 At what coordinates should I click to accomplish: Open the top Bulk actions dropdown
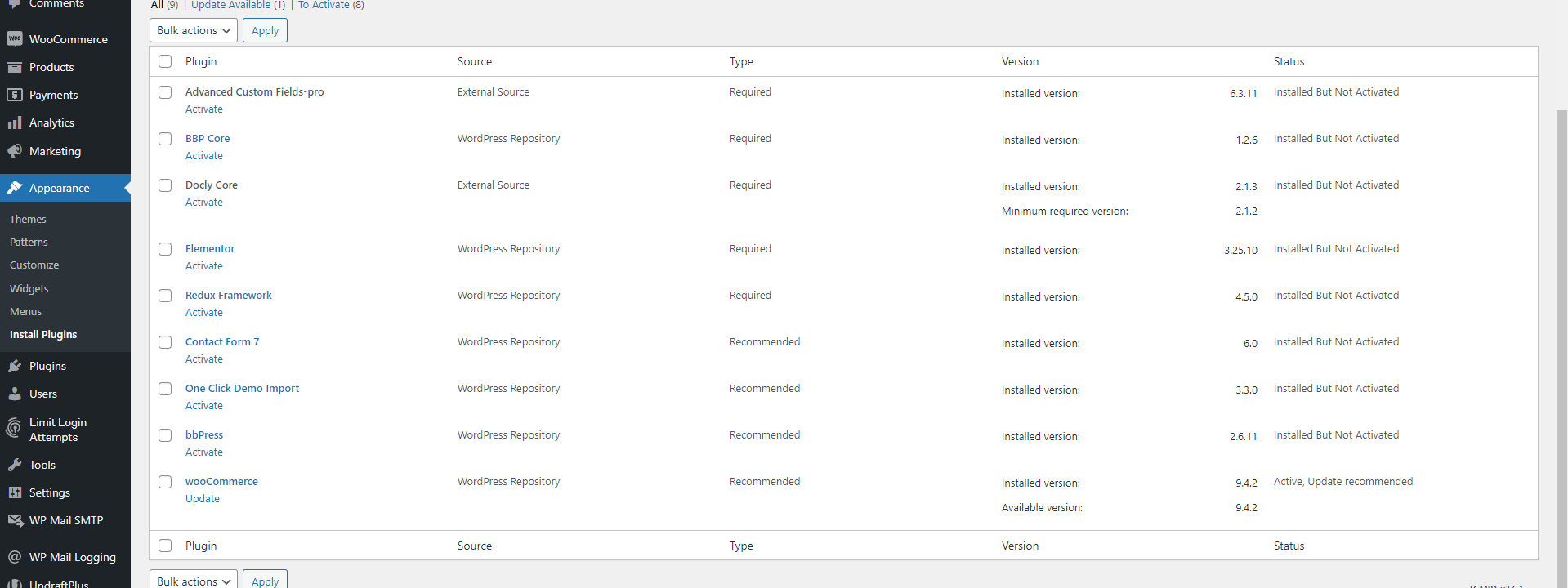194,30
